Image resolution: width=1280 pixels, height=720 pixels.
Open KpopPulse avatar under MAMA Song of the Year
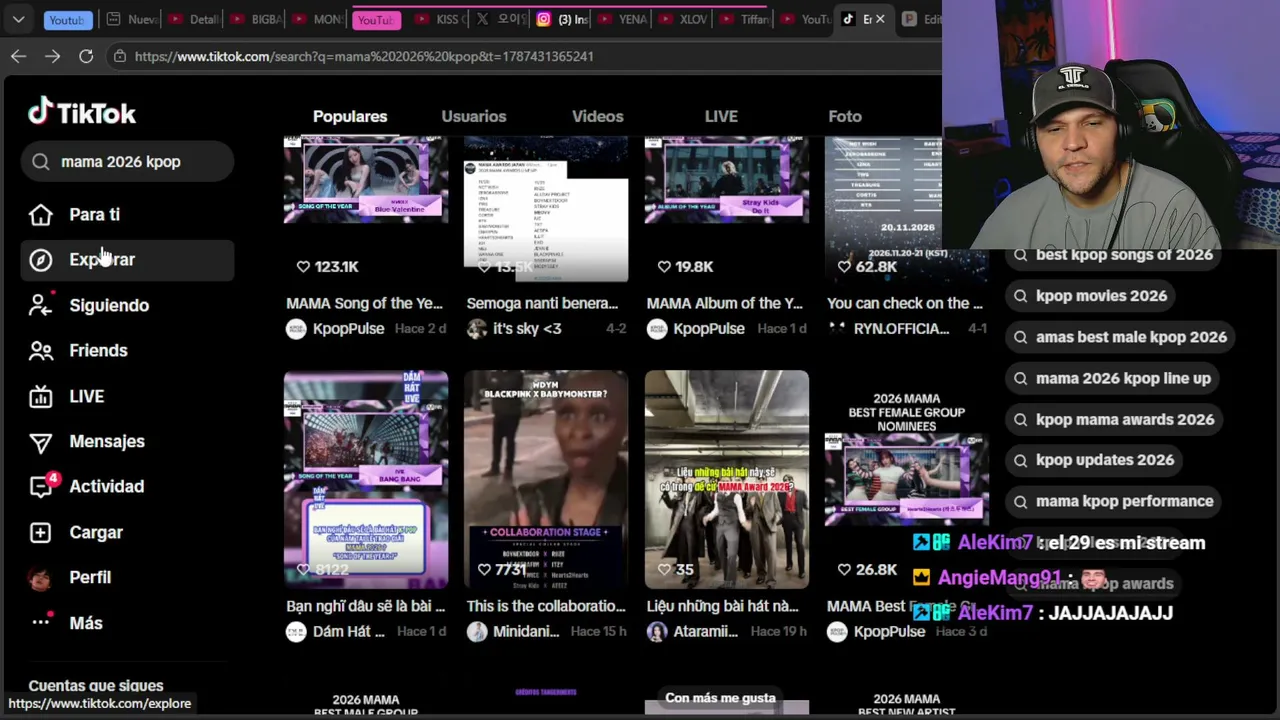tap(296, 329)
